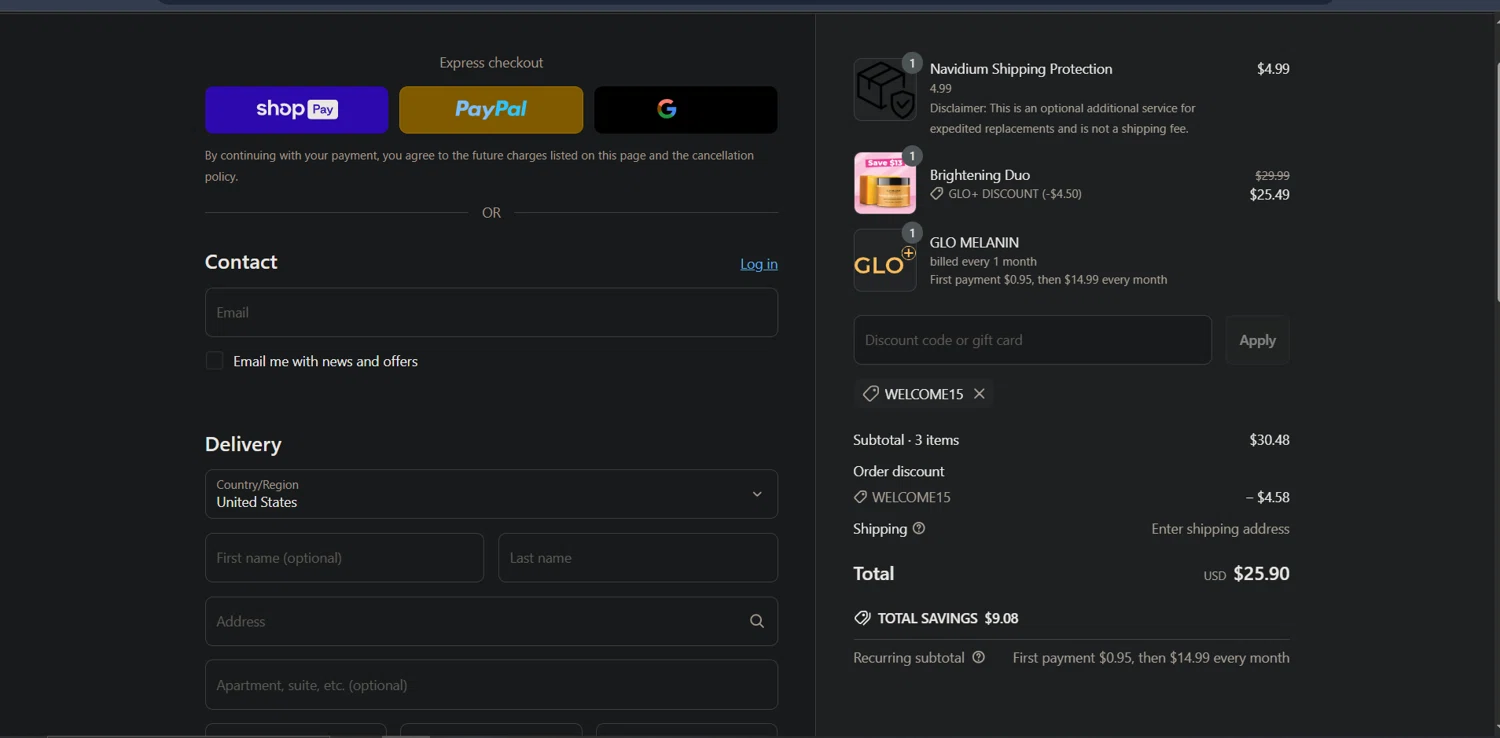
Task: Click the GLO MELANIN product thumbnail
Action: [884, 260]
